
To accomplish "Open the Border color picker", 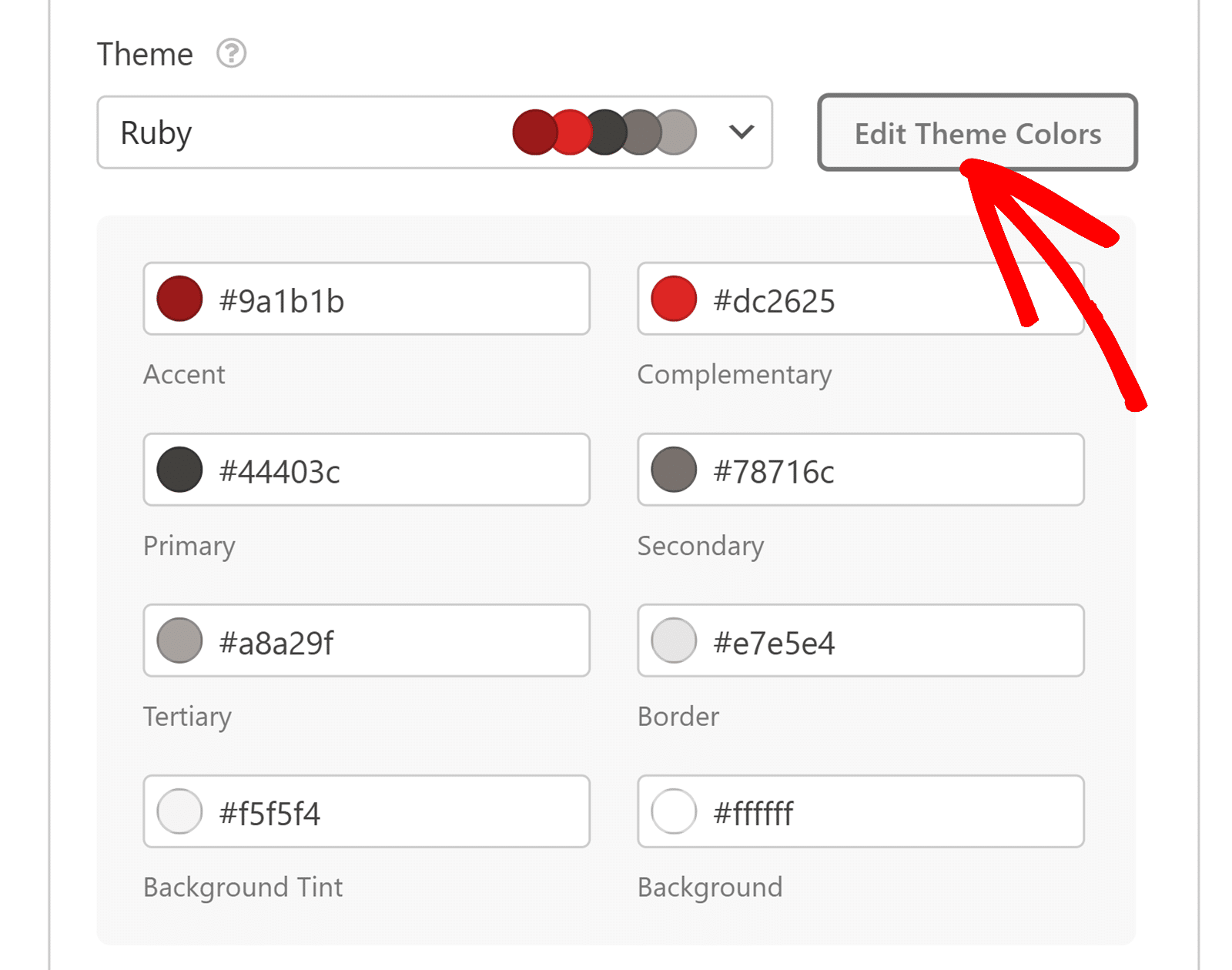I will pyautogui.click(x=673, y=640).
